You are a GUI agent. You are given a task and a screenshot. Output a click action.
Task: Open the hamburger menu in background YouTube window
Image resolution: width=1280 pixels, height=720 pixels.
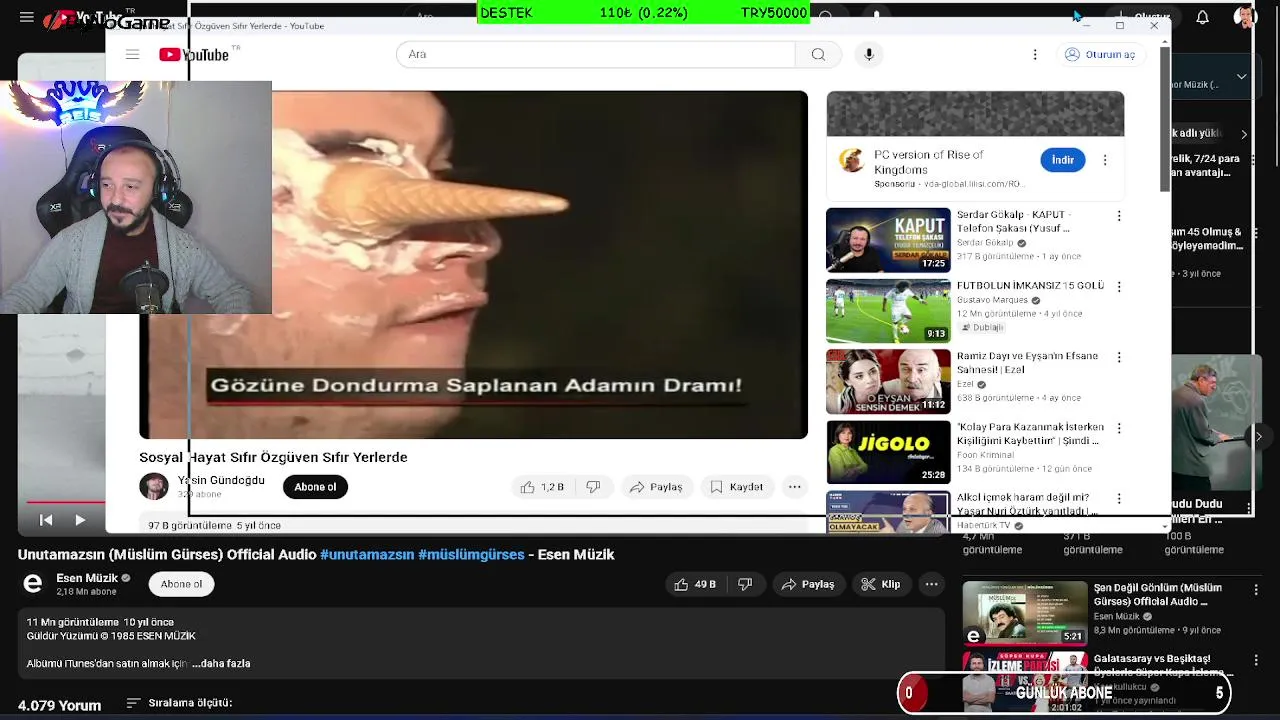pyautogui.click(x=27, y=17)
